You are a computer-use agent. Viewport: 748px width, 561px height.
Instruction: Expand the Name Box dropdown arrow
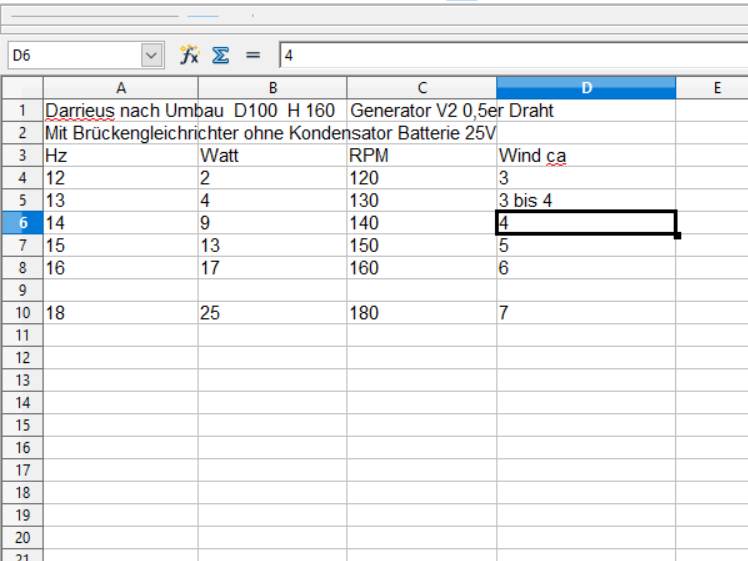152,53
